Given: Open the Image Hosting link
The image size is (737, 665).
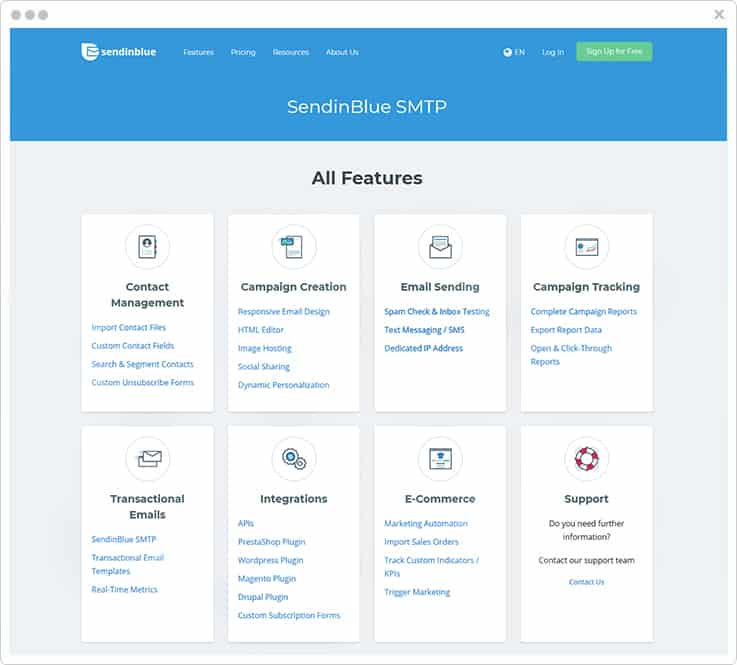Looking at the screenshot, I should [265, 348].
